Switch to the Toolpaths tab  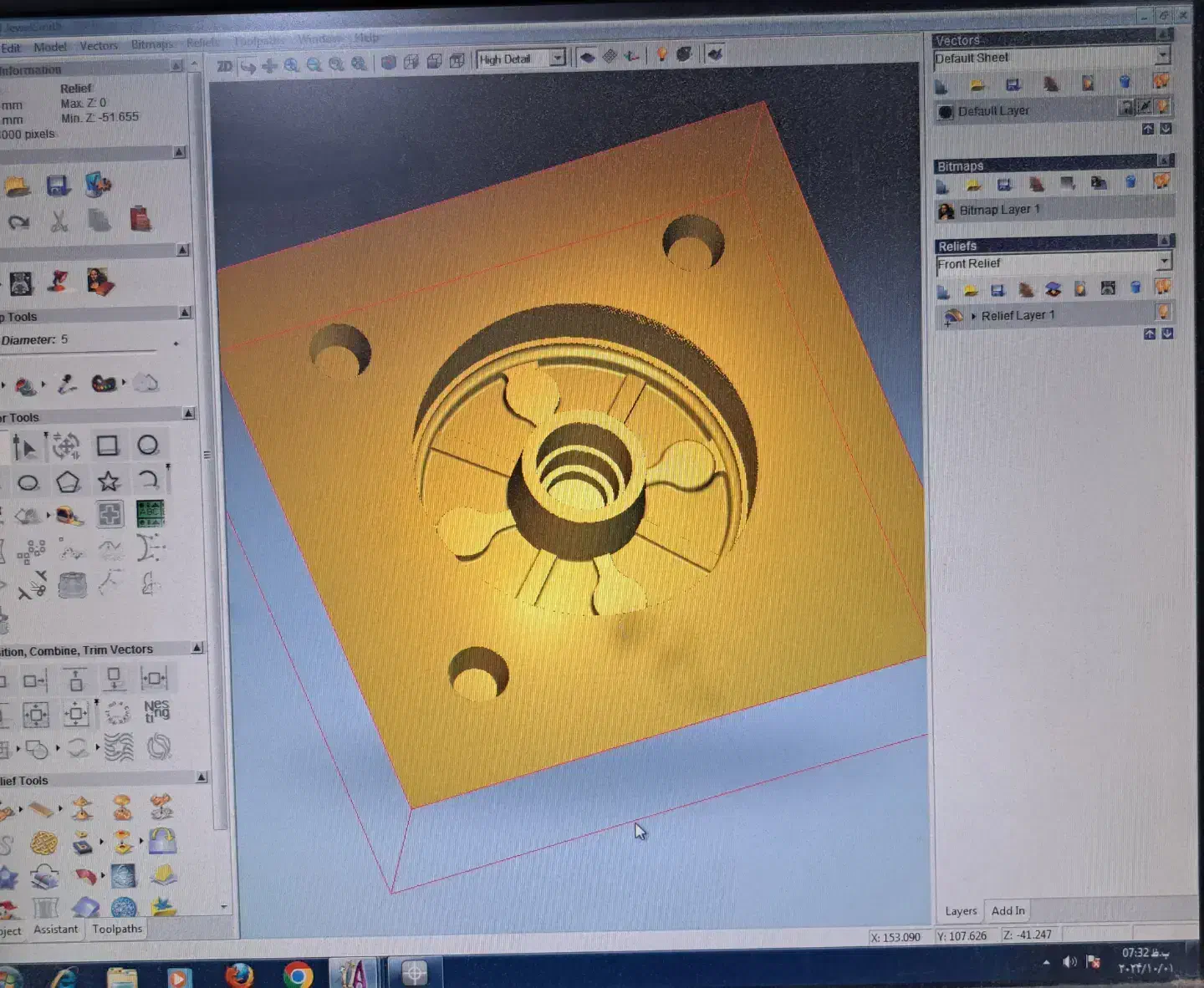(117, 929)
